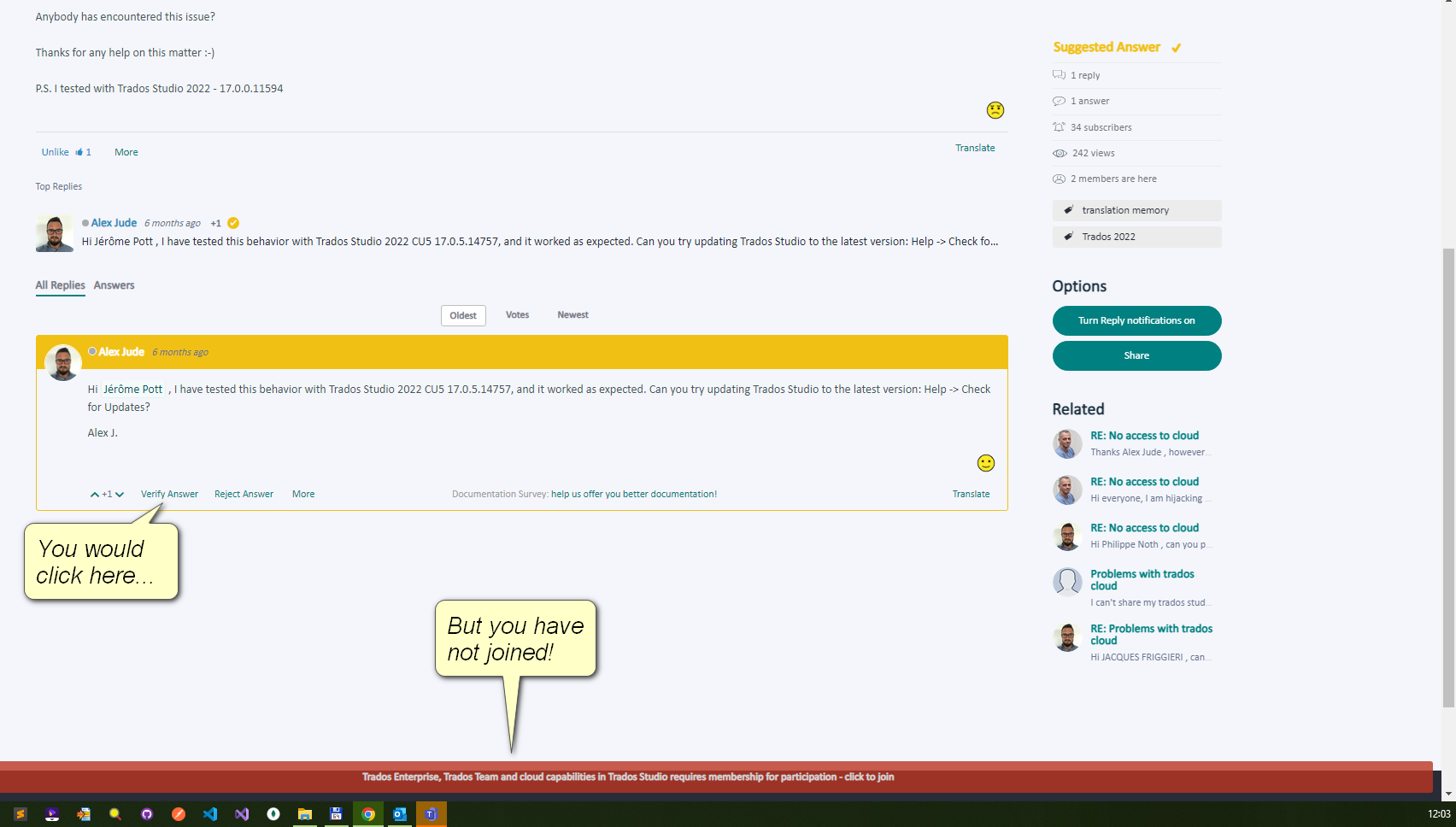Click Alex Jude name in yellow reply header
Screen dimensions: 1456x827
tap(121, 352)
